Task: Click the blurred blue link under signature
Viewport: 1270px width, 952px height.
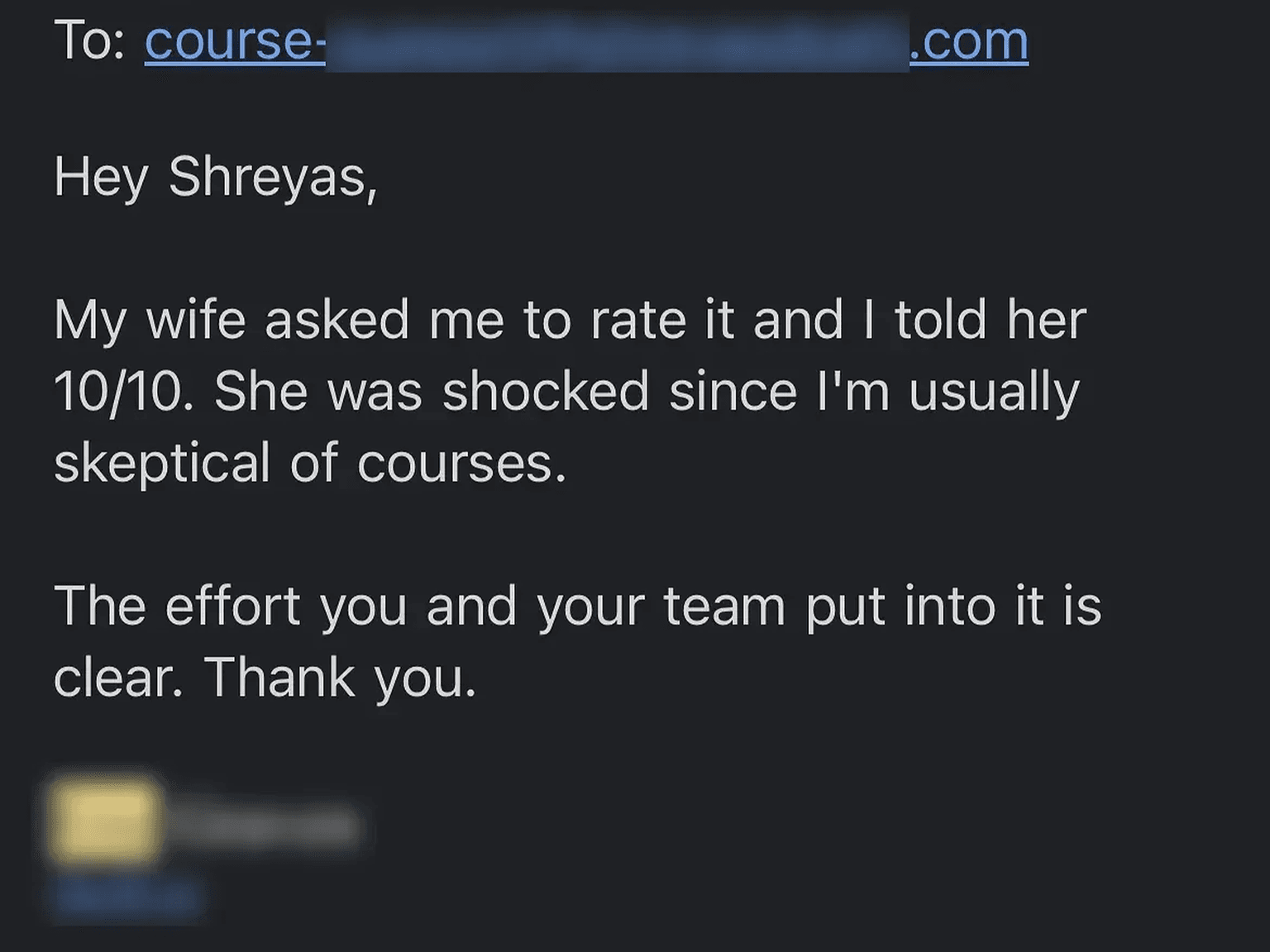Action: (x=129, y=897)
